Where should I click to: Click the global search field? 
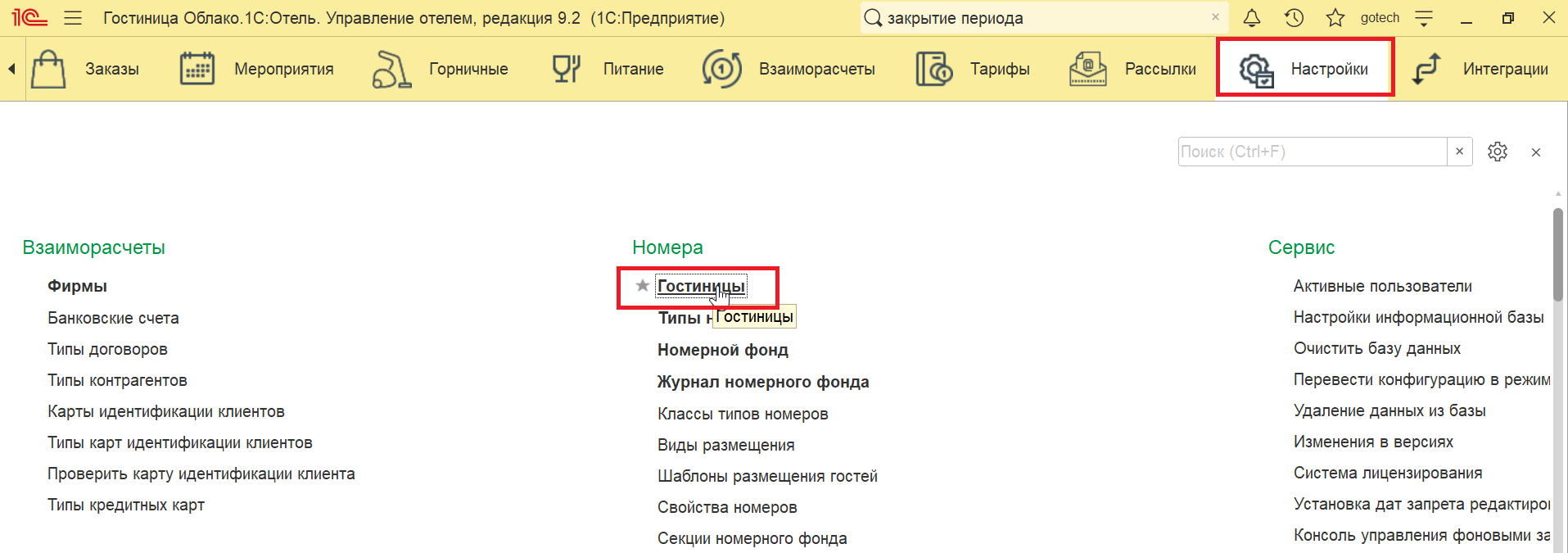pyautogui.click(x=1044, y=18)
